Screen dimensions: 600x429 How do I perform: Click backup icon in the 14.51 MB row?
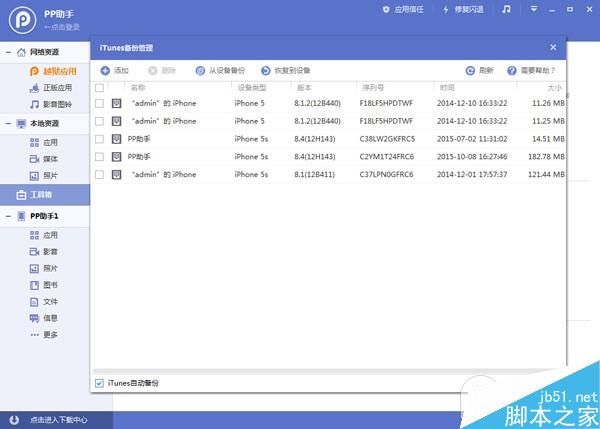point(116,139)
